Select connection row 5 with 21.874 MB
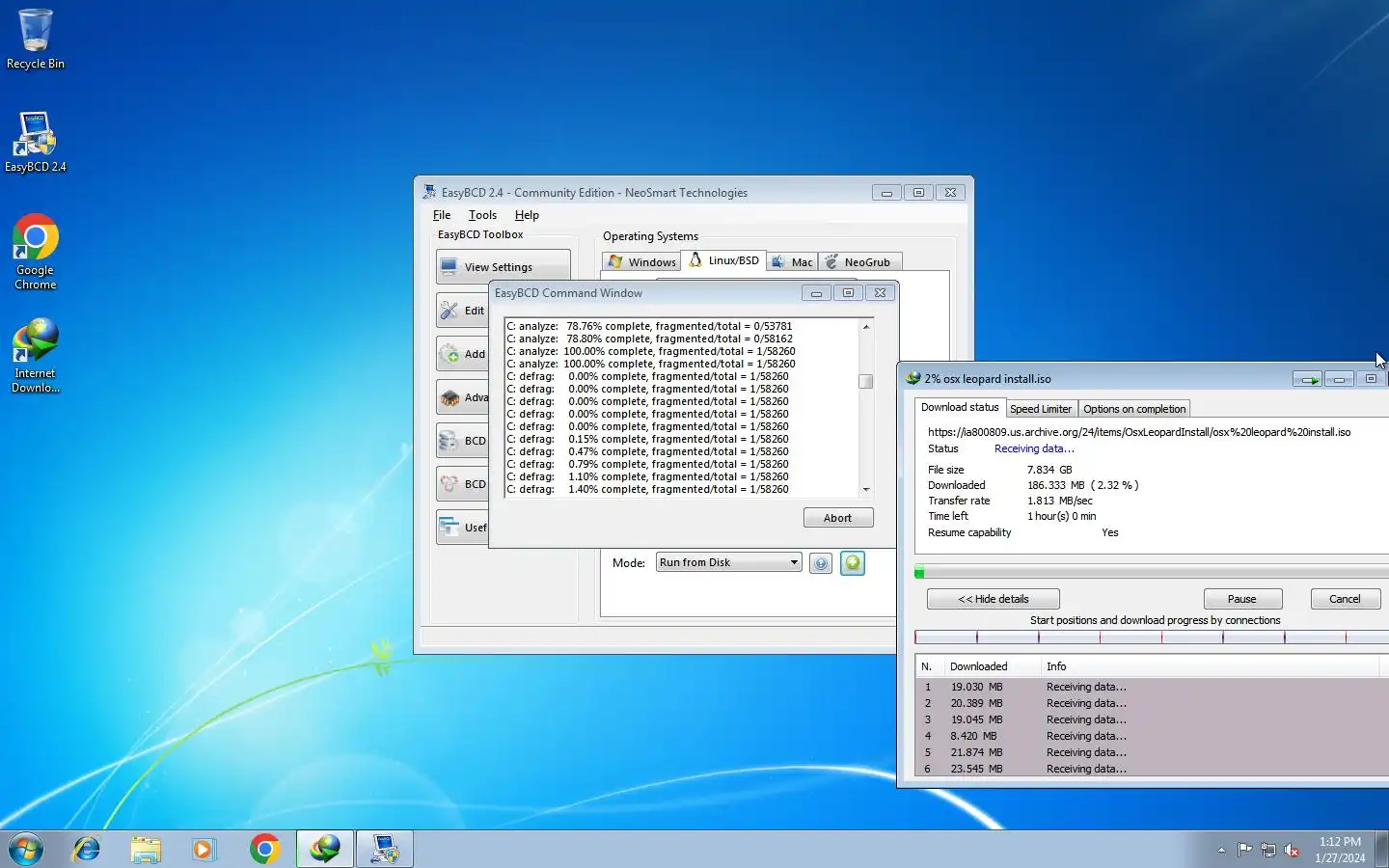The width and height of the screenshot is (1389, 868). click(x=1152, y=752)
